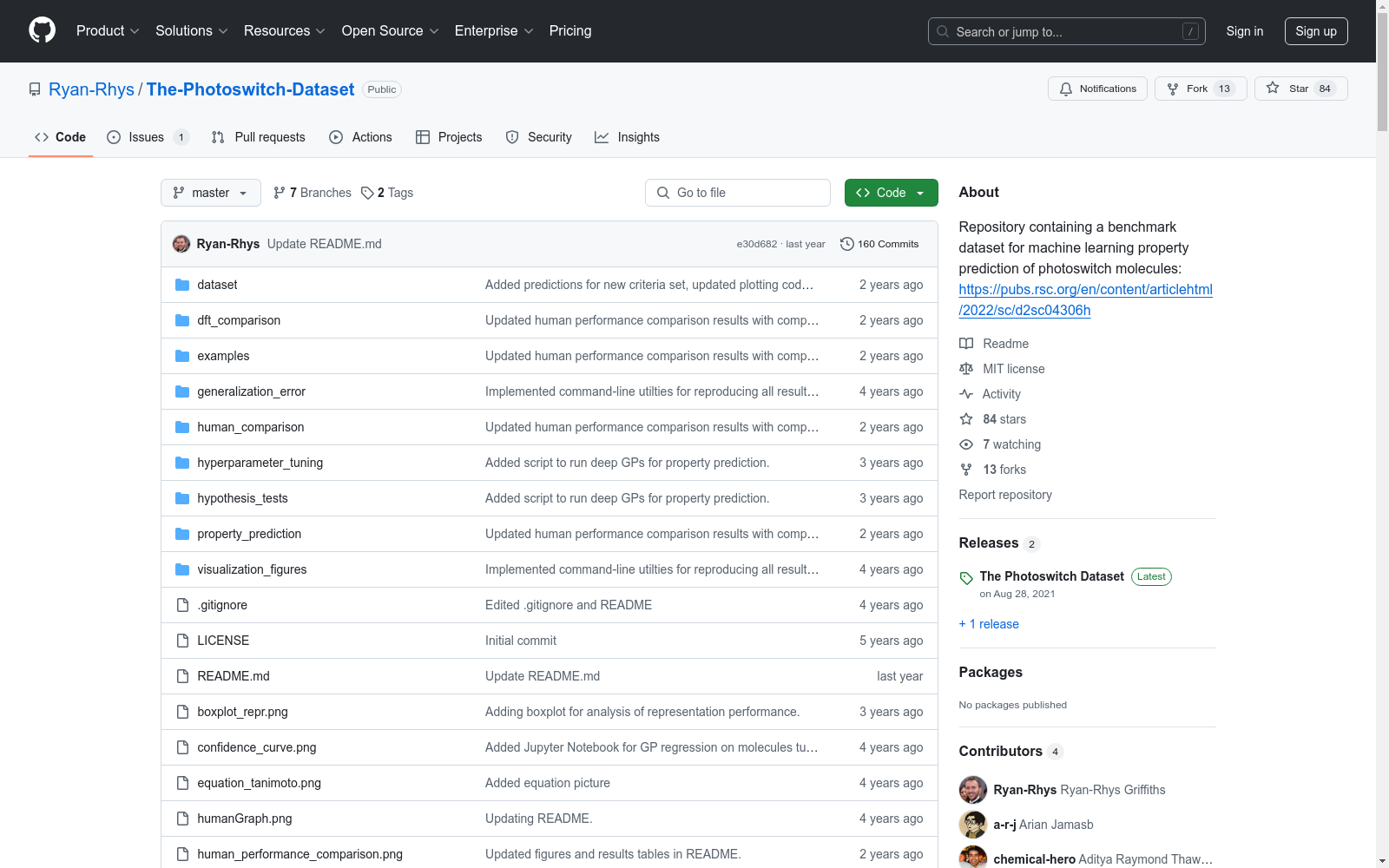Open human_performance_comparison.png file

pos(300,854)
